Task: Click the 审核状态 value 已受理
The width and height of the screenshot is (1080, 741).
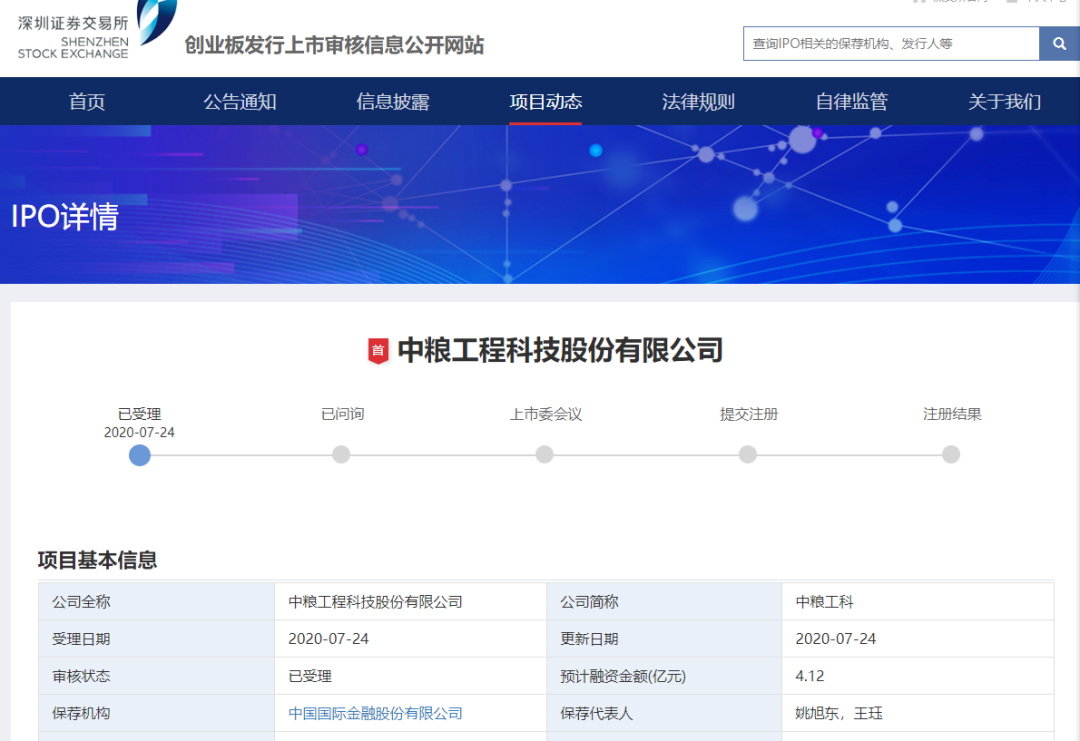Action: point(310,676)
